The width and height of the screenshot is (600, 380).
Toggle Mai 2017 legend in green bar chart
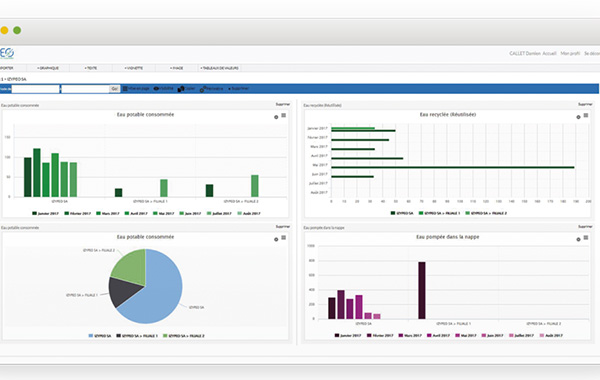click(163, 214)
